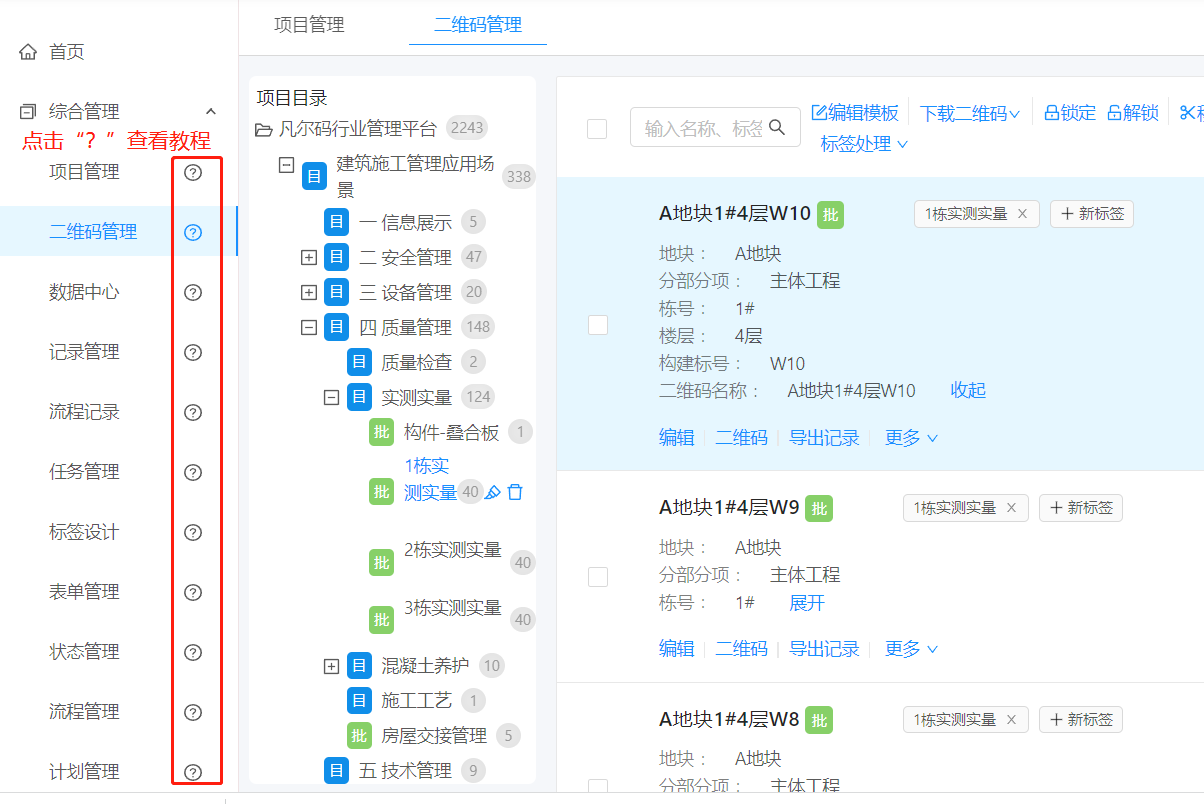Collapse the 四 质量管理 tree node
This screenshot has height=804, width=1204.
coord(309,327)
